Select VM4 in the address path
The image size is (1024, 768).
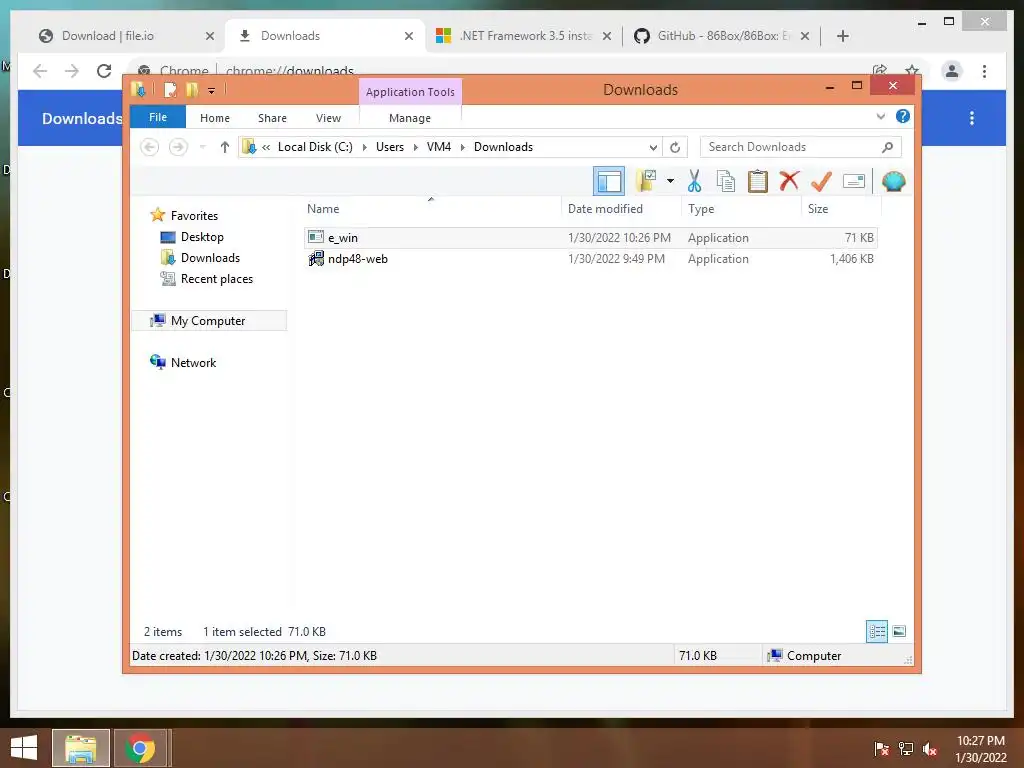pyautogui.click(x=439, y=147)
